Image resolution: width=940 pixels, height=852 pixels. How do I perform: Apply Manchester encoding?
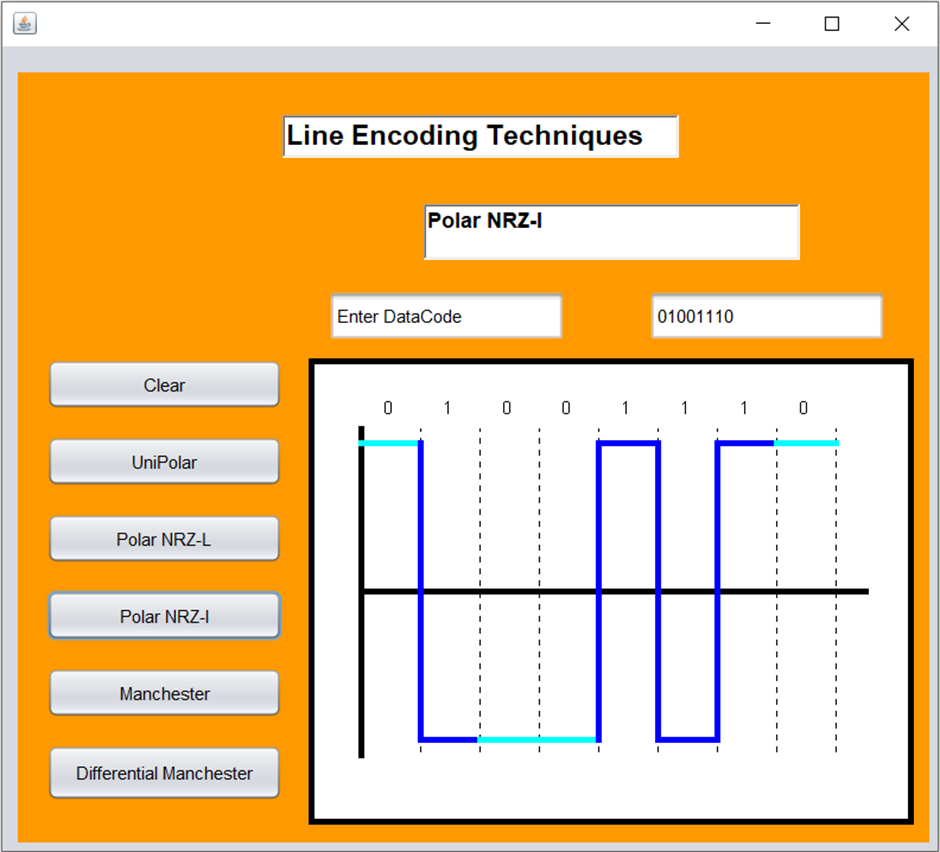[x=163, y=692]
